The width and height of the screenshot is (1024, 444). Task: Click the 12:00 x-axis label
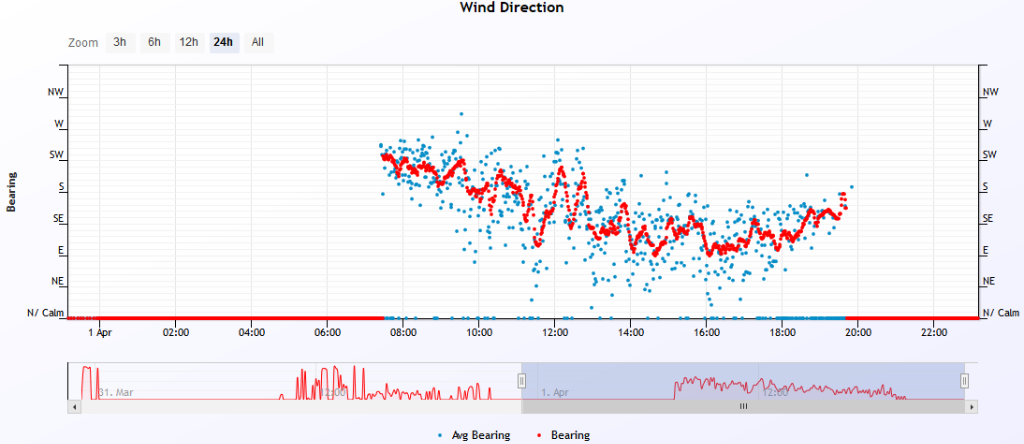click(554, 332)
